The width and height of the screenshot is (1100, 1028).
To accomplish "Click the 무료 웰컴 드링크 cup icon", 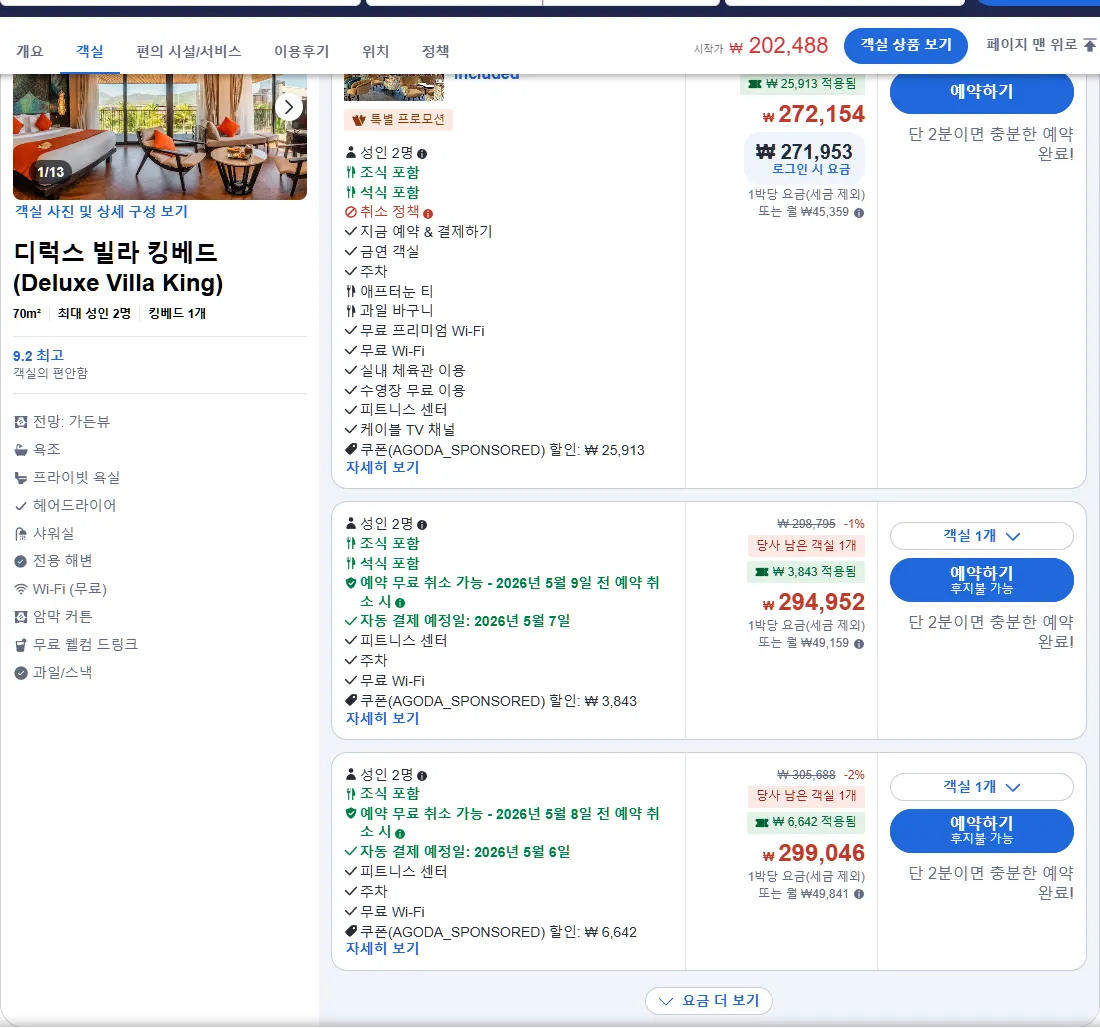I will (x=21, y=645).
